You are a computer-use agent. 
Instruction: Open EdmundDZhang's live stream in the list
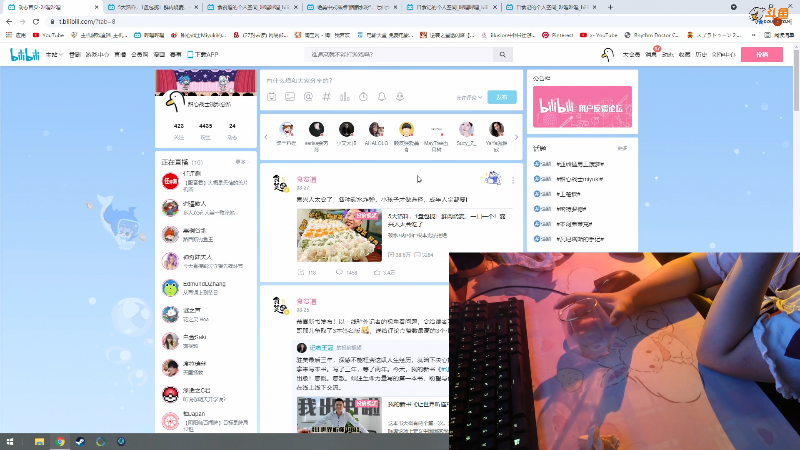point(206,288)
